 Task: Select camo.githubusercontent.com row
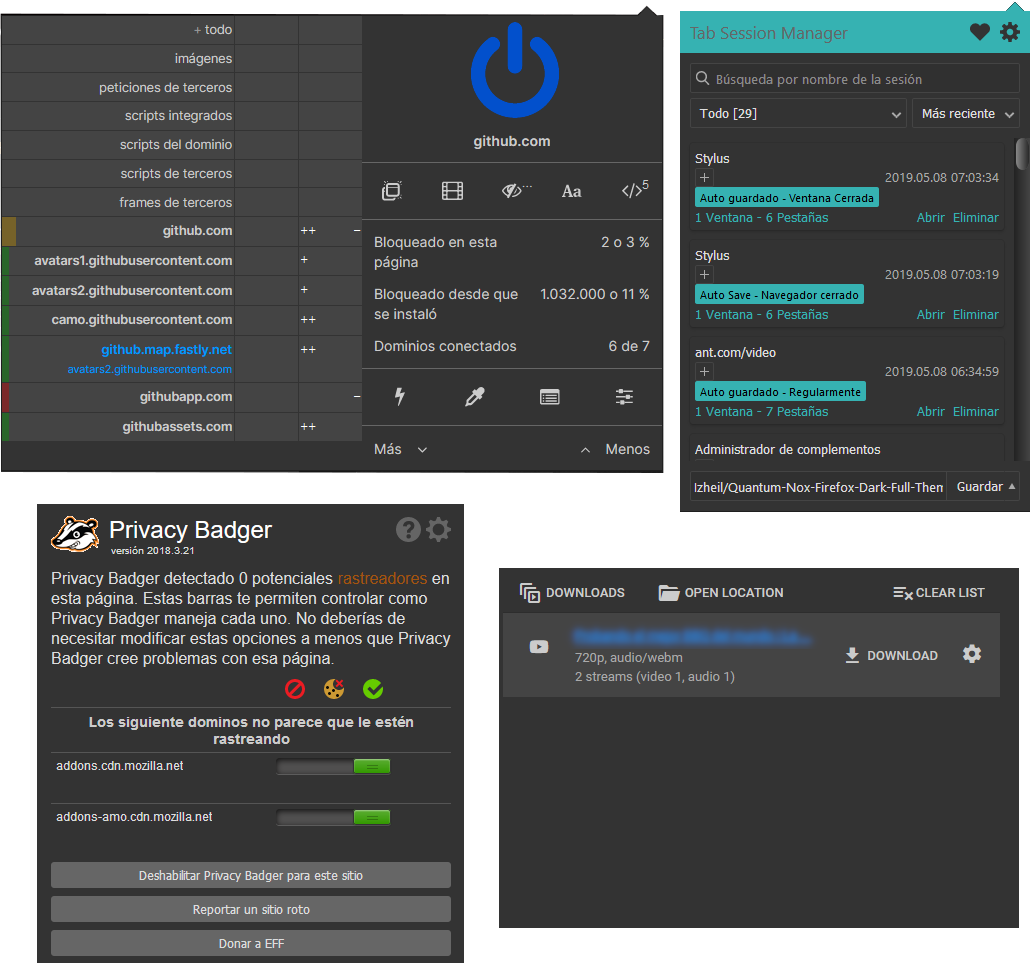click(x=182, y=320)
